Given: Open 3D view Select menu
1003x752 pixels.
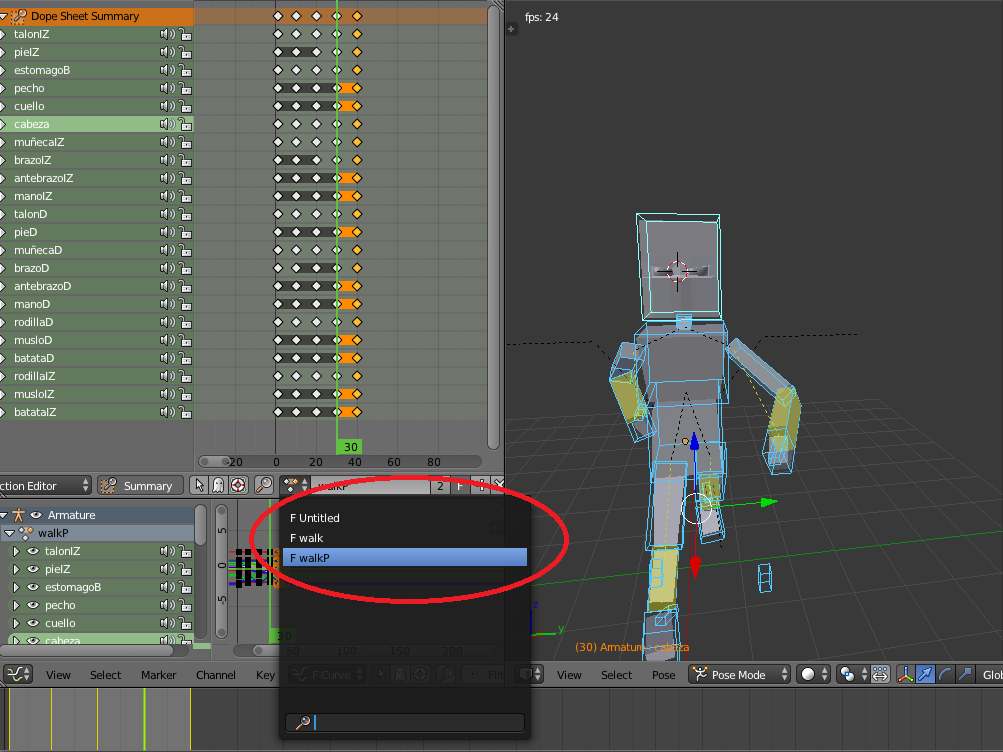Looking at the screenshot, I should pos(617,675).
